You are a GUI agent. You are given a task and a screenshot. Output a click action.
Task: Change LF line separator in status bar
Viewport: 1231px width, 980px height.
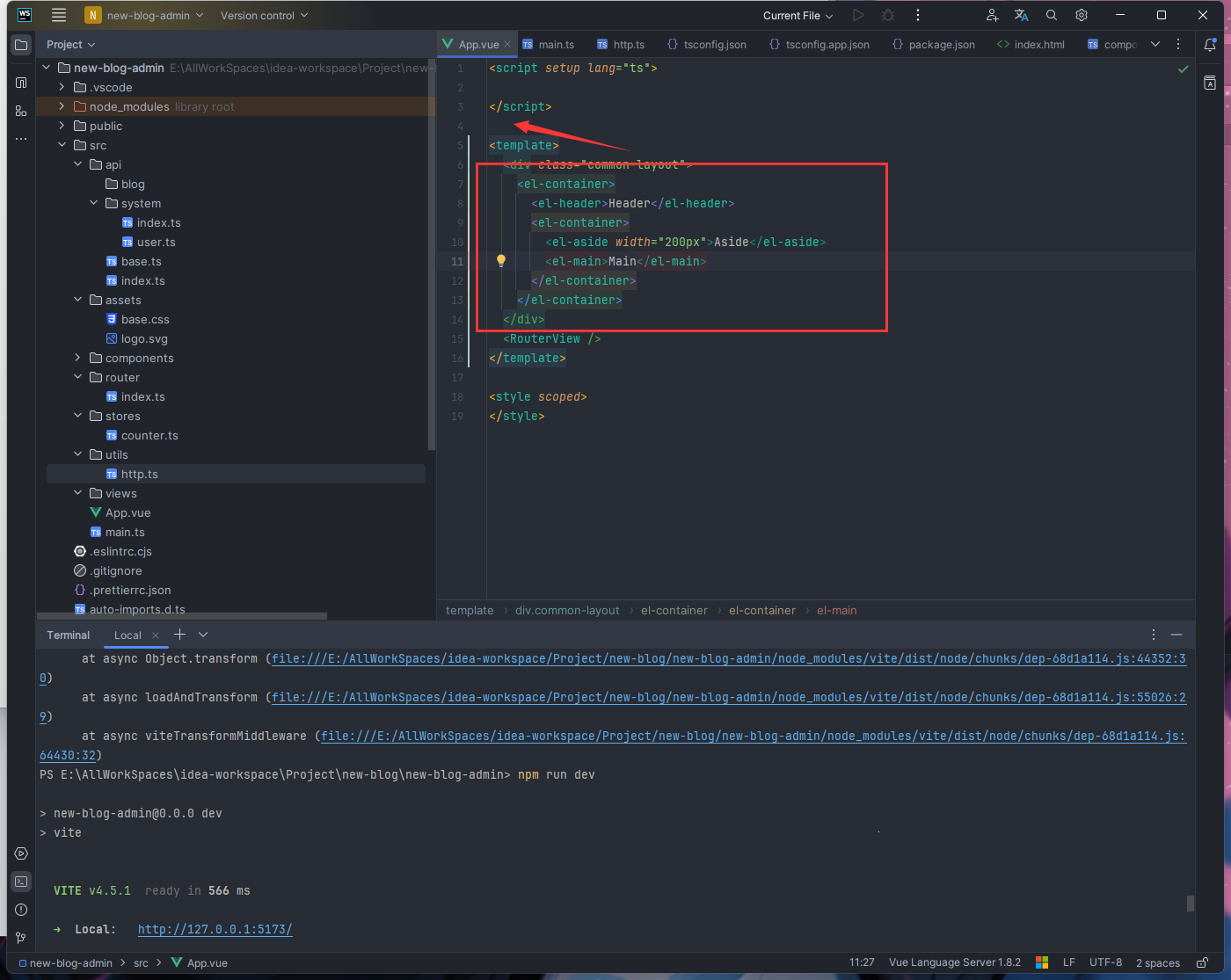(1069, 962)
